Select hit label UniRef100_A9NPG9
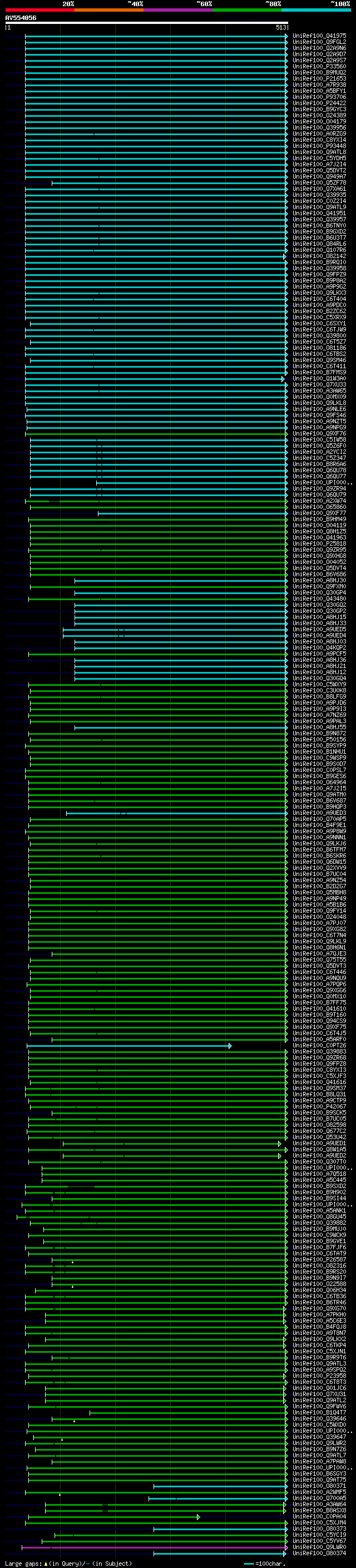 (x=319, y=427)
